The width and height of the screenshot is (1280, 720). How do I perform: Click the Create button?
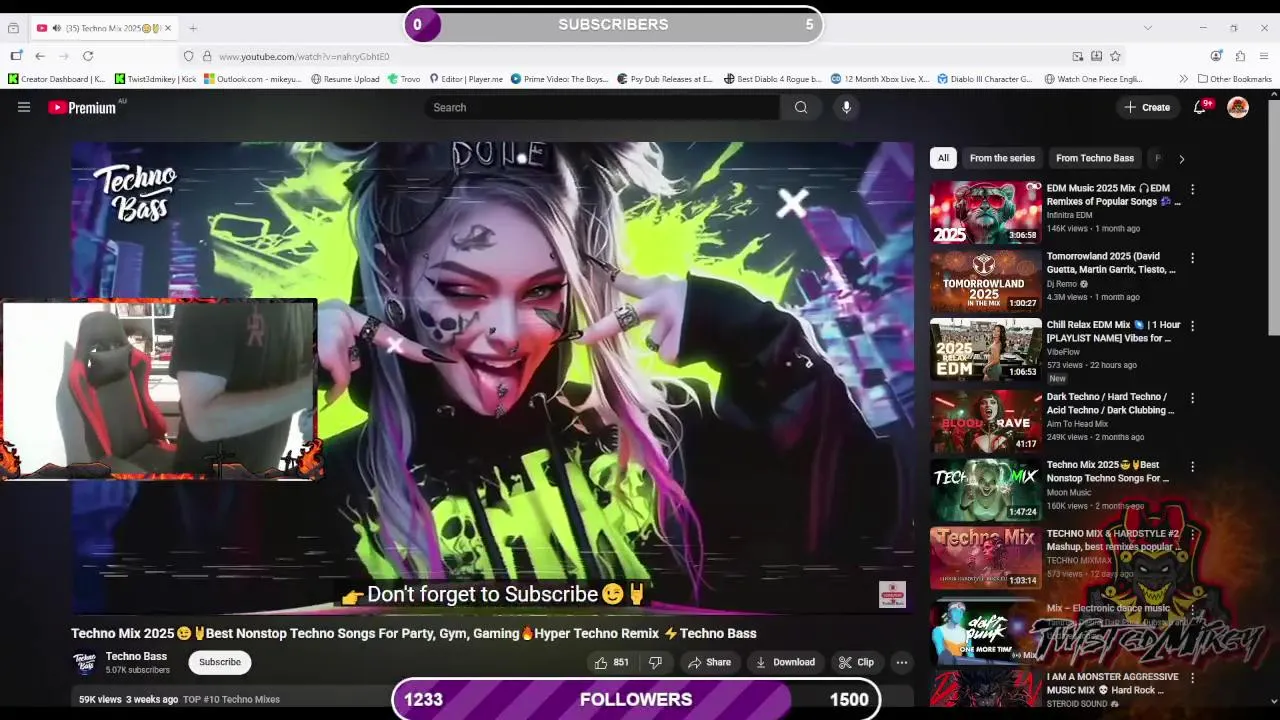click(x=1147, y=107)
